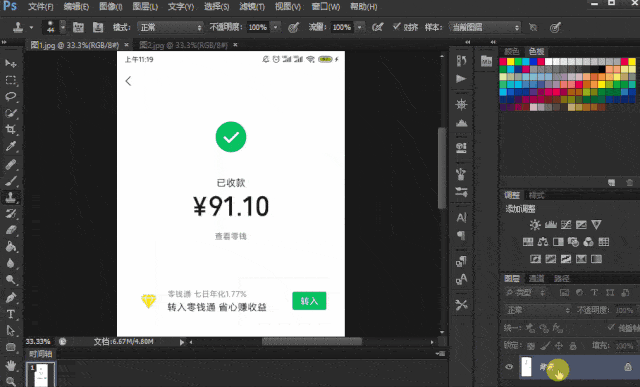Select frame 1 thumbnail in Timeline
The width and height of the screenshot is (640, 387).
point(41,374)
